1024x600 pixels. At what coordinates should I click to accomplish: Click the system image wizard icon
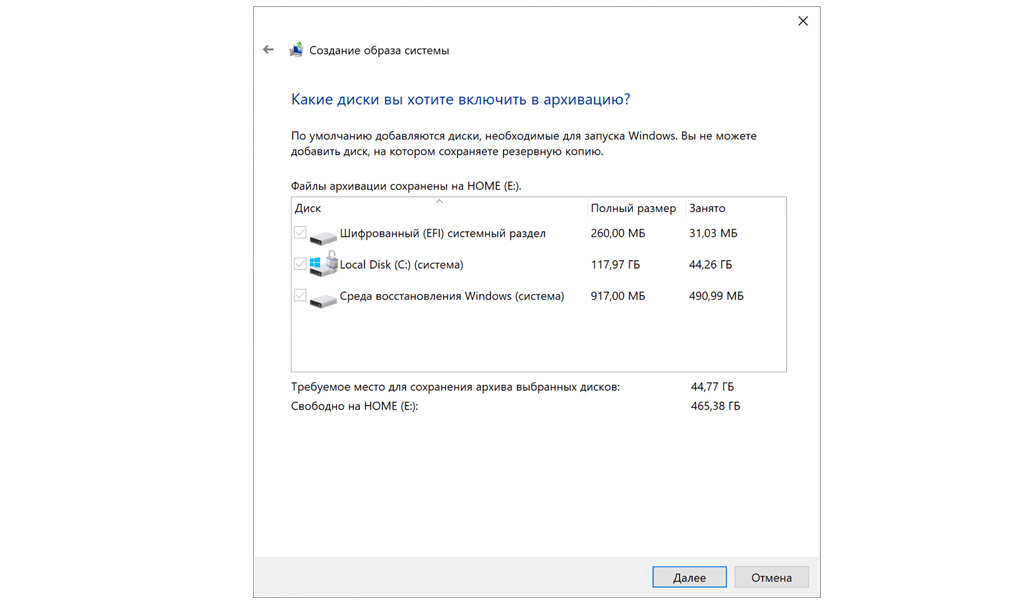point(296,50)
